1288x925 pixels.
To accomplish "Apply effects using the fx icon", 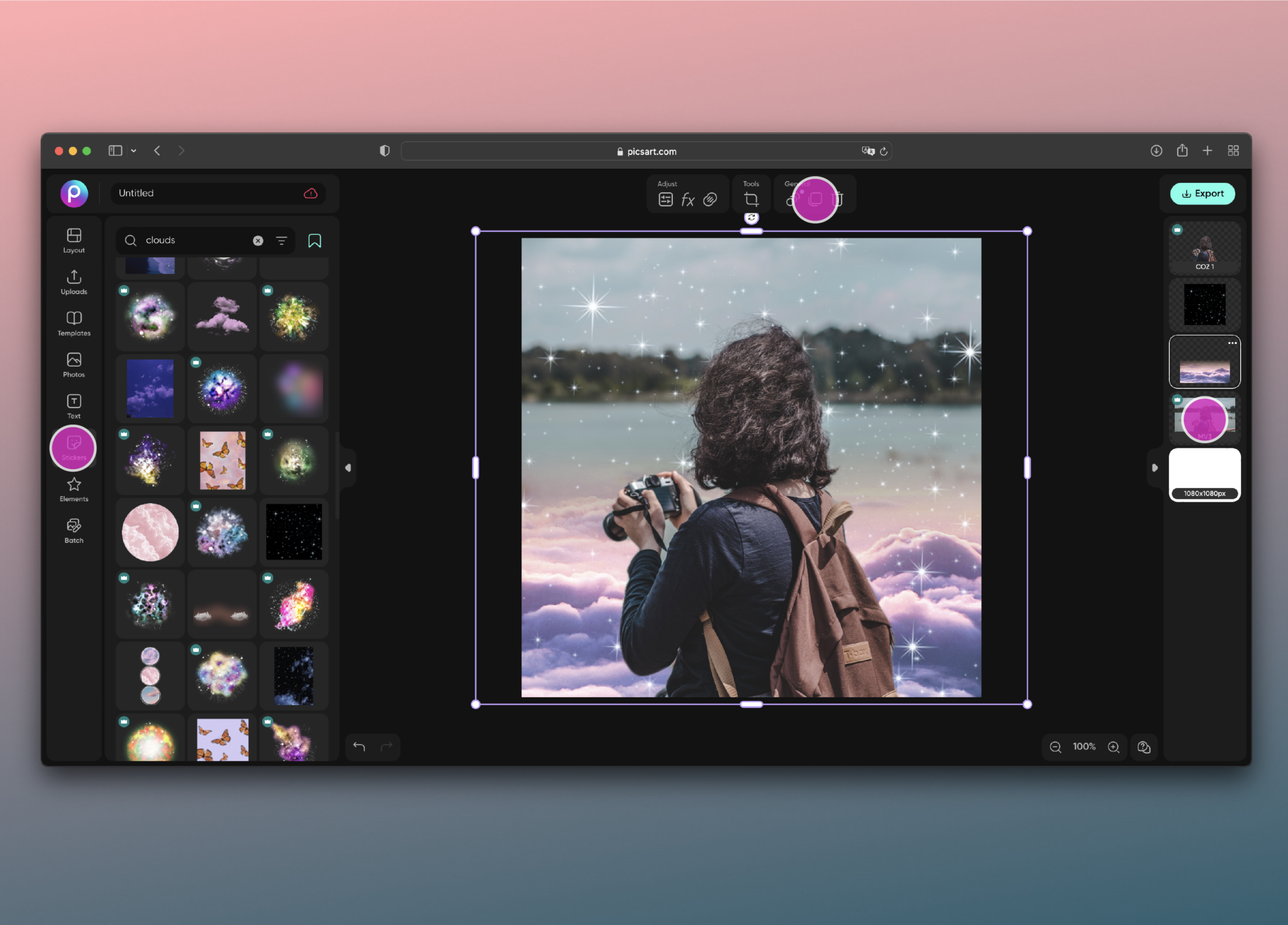I will [688, 199].
